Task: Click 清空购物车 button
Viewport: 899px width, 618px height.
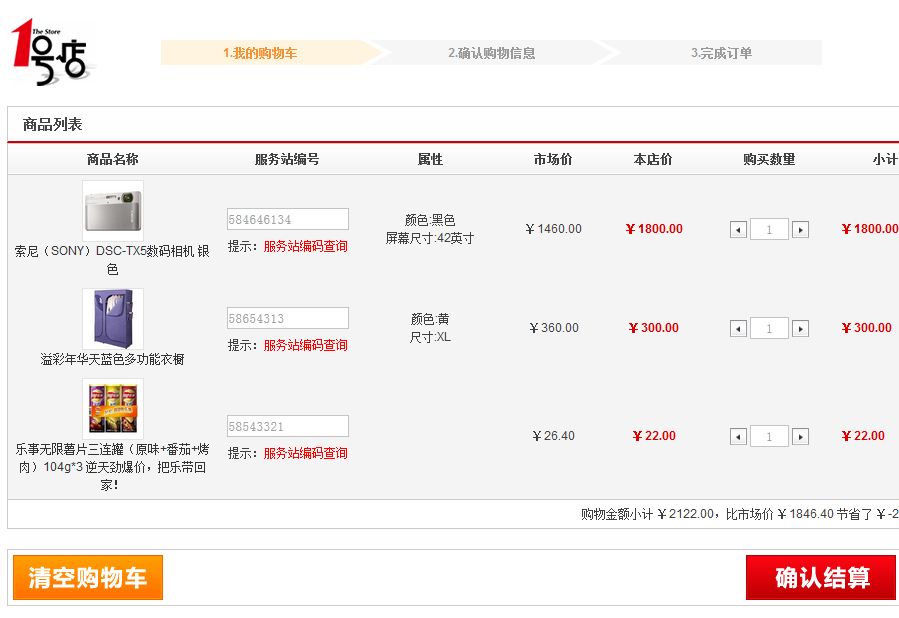Action: coord(88,577)
